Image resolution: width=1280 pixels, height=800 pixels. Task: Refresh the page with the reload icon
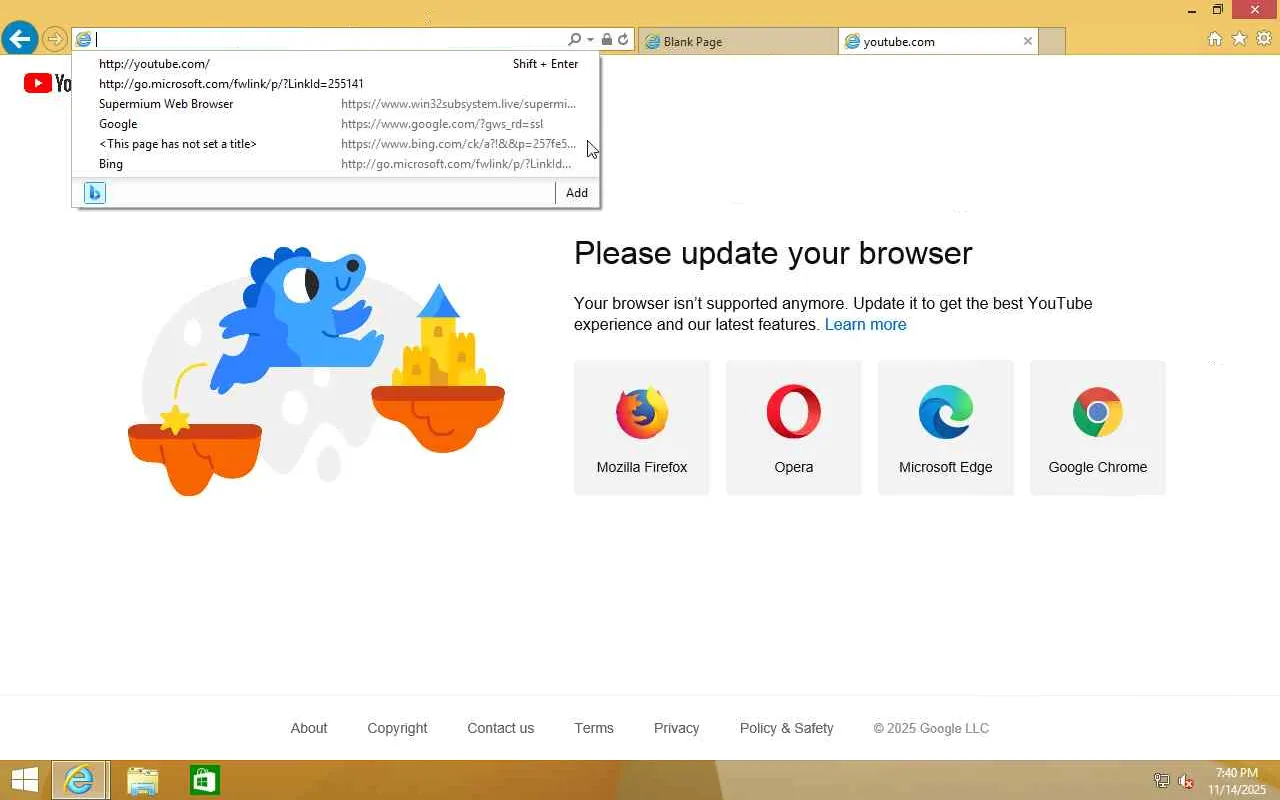coord(623,40)
